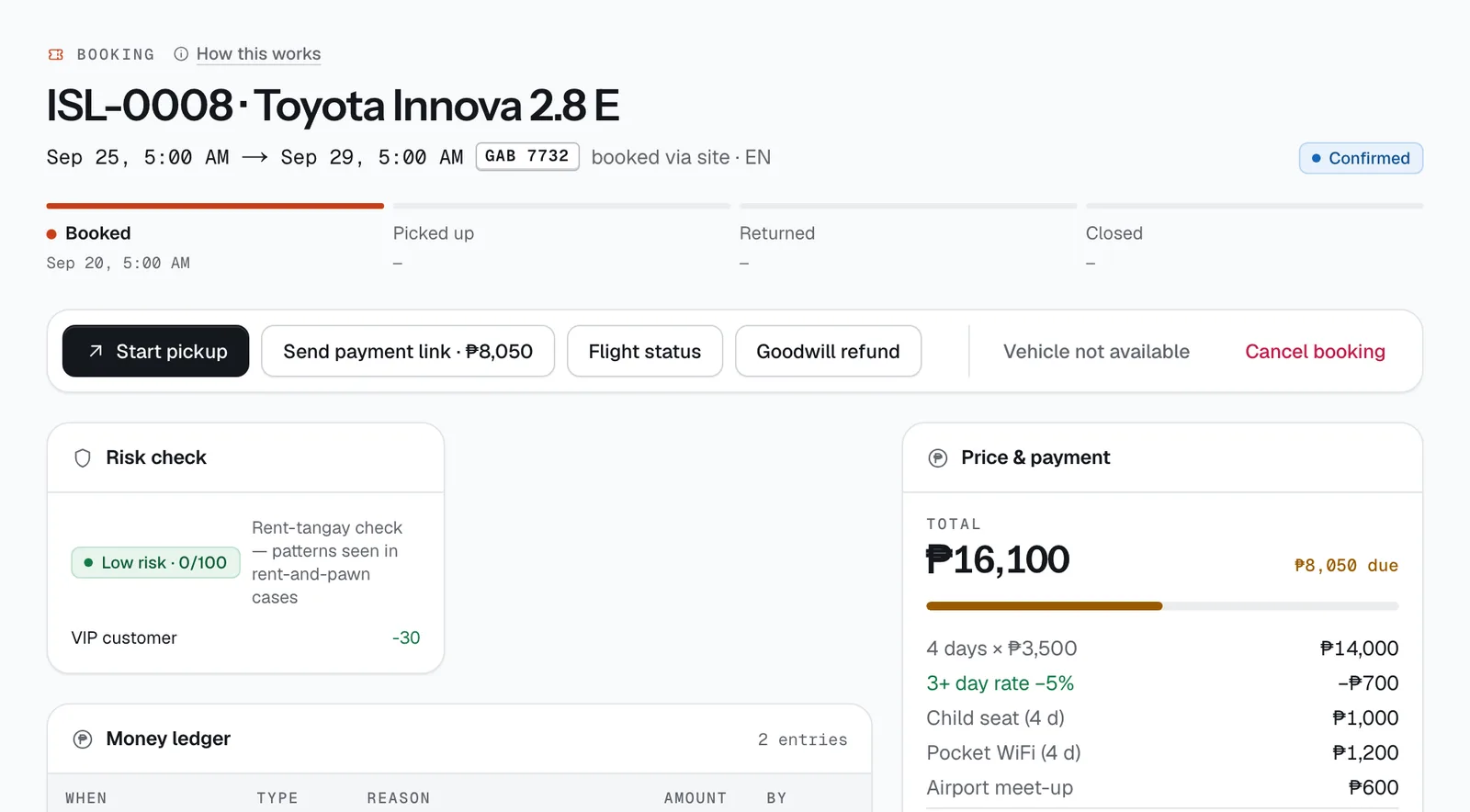Open Flight status
The height and width of the screenshot is (812, 1470).
645,351
